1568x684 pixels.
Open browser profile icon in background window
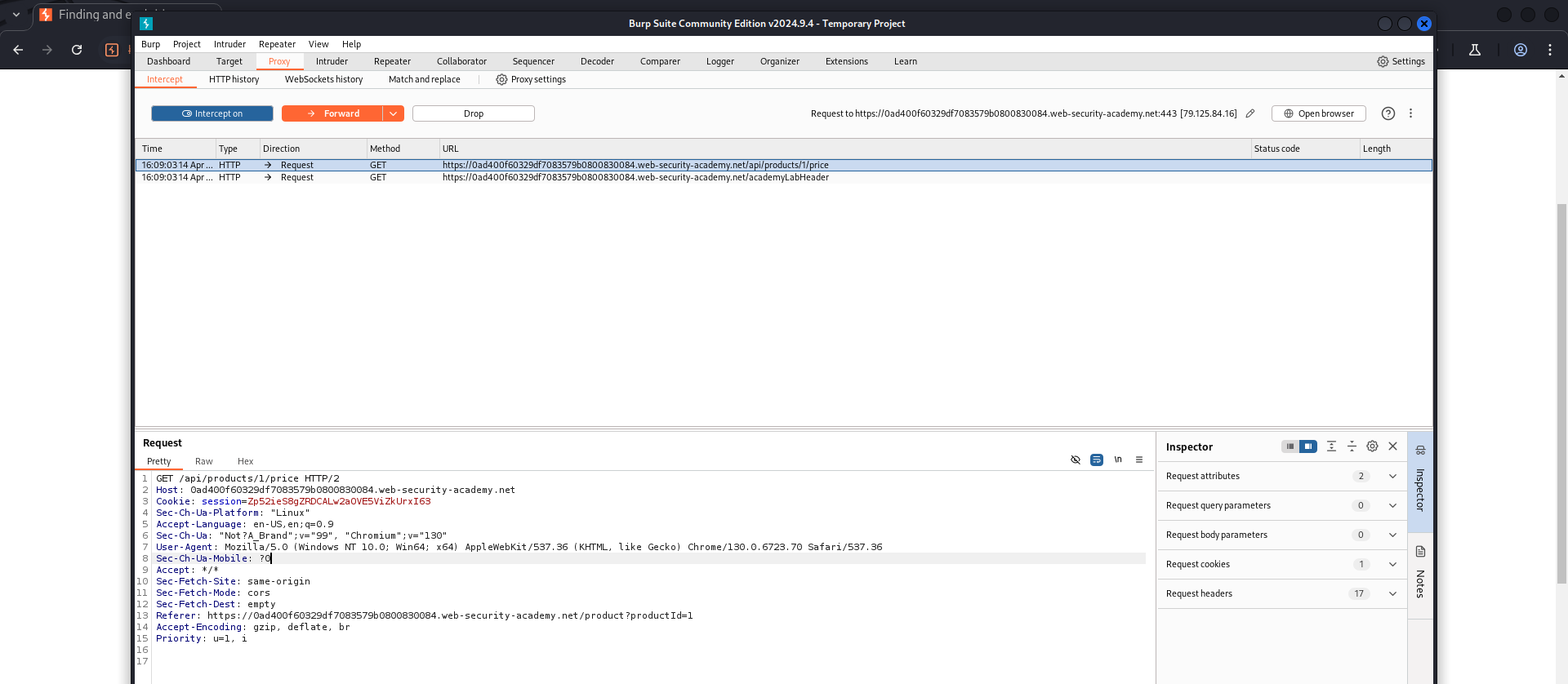[1521, 50]
